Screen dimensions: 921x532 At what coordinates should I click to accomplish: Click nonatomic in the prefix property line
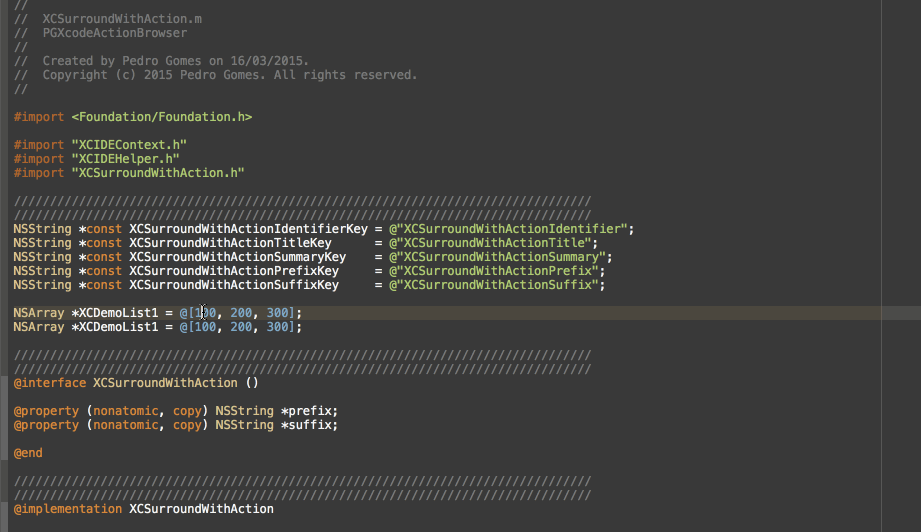[126, 411]
